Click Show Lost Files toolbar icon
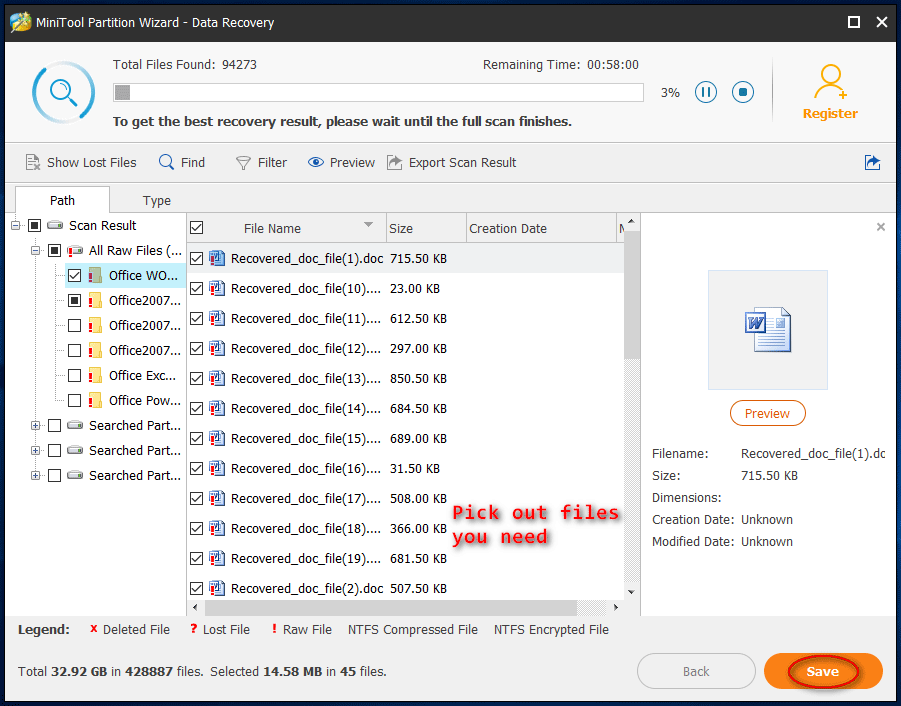Image resolution: width=901 pixels, height=706 pixels. coord(32,162)
